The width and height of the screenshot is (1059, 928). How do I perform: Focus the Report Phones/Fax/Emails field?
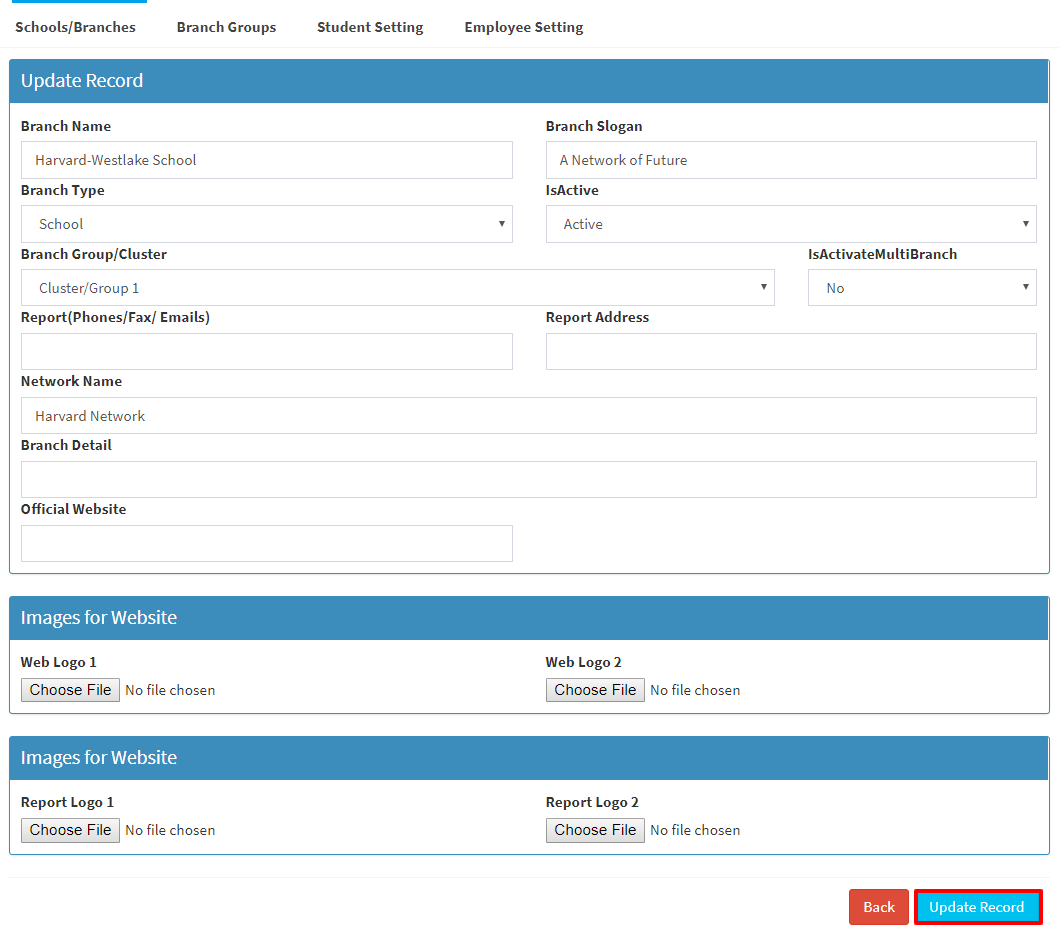[x=267, y=351]
